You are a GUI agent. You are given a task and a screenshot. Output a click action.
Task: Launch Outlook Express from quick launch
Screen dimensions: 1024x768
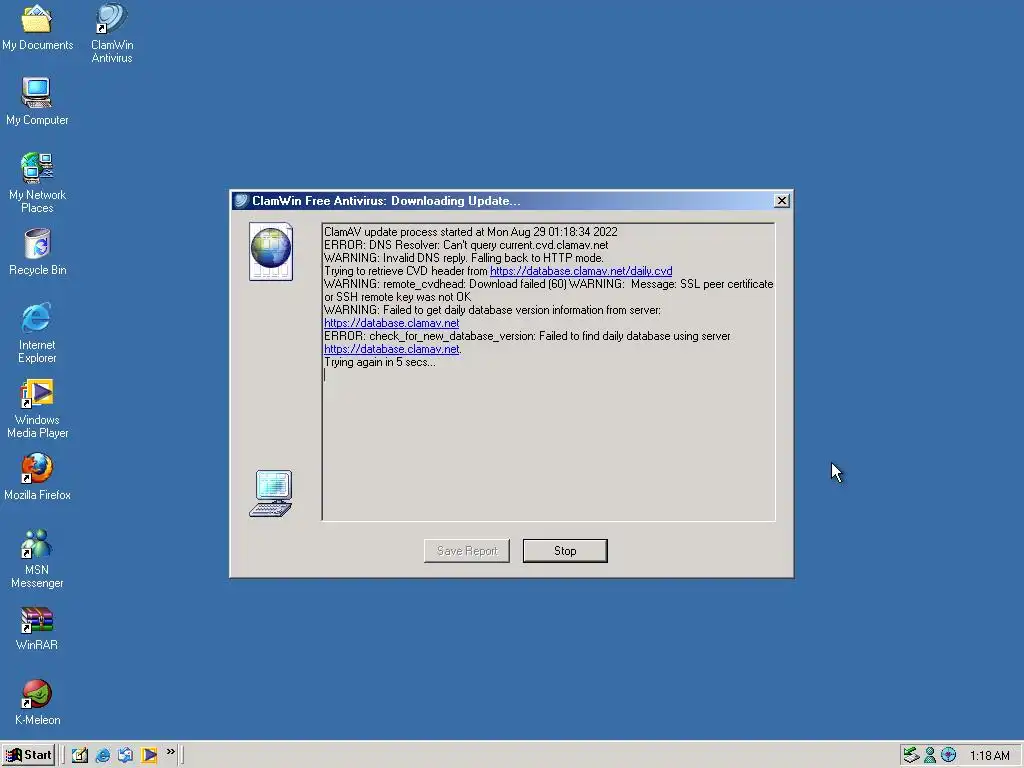pyautogui.click(x=125, y=755)
